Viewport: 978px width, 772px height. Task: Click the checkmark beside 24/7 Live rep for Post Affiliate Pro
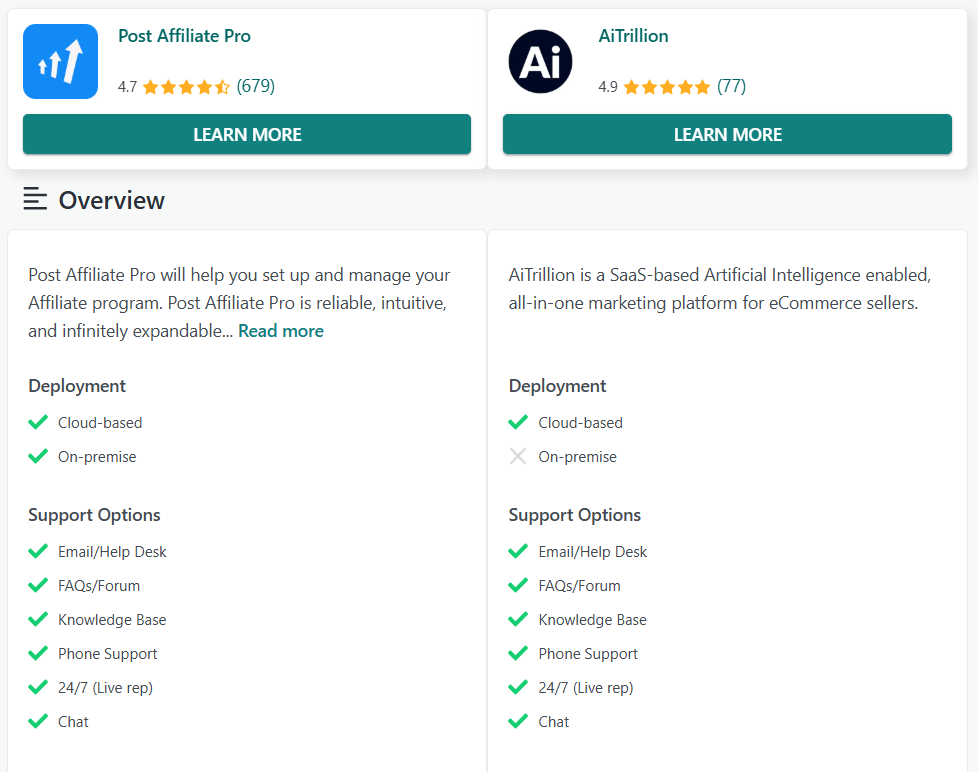tap(37, 687)
